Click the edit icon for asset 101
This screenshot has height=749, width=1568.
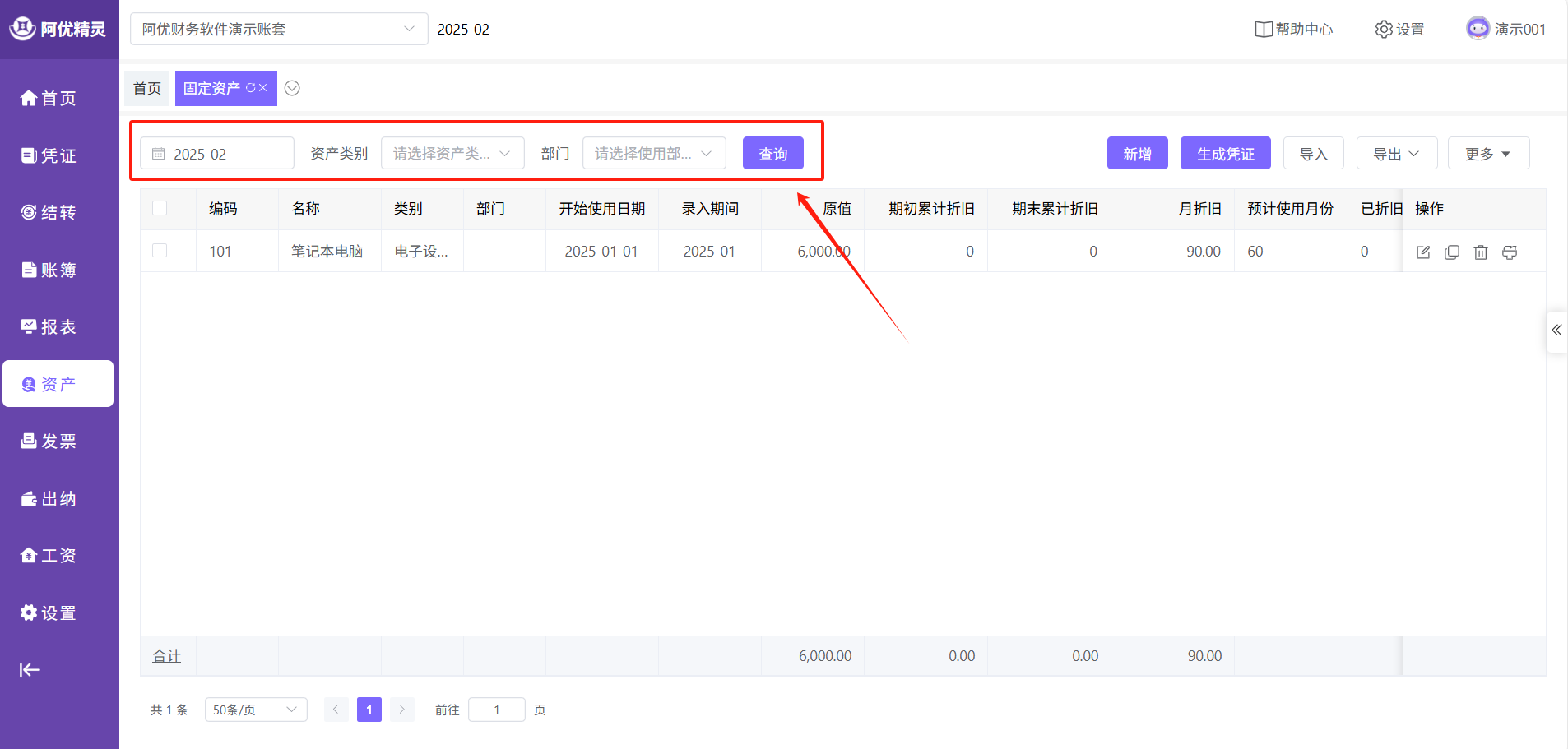pos(1423,252)
